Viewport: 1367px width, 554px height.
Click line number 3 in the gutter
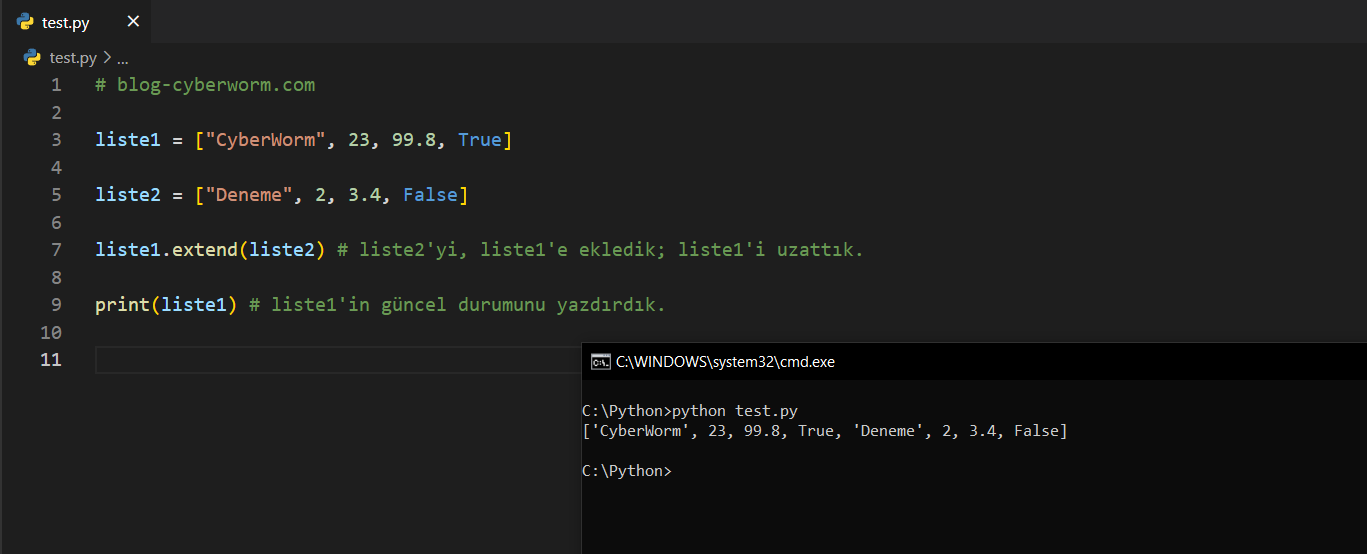click(x=56, y=140)
